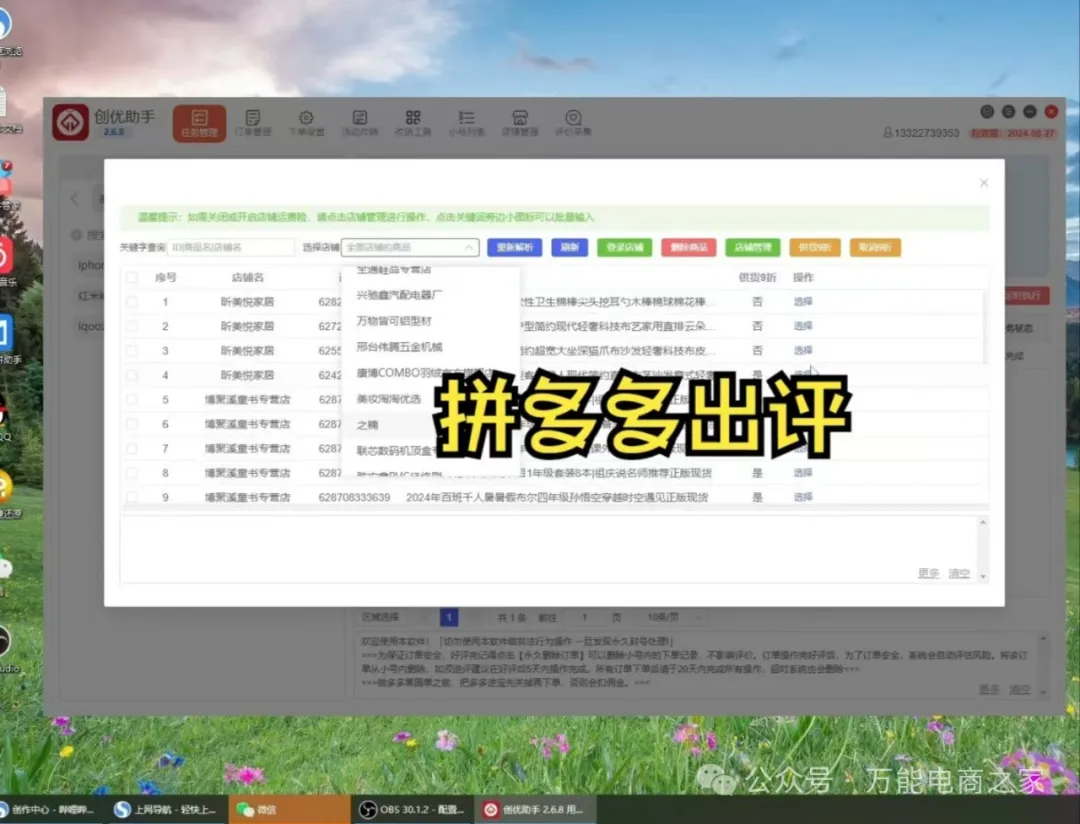Image resolution: width=1080 pixels, height=824 pixels.
Task: Open the 任务管理 icon in top toolbar
Action: [199, 122]
